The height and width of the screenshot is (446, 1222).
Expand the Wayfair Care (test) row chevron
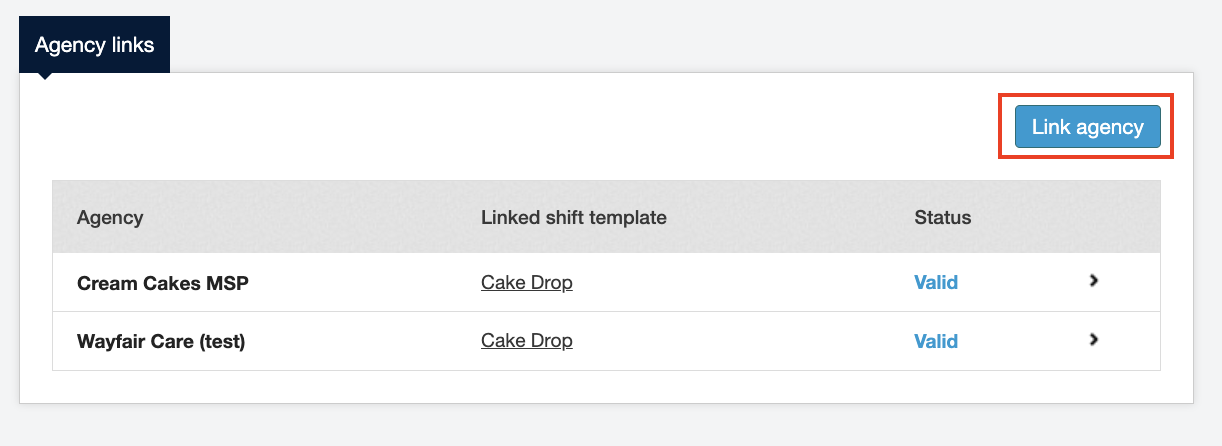click(1094, 340)
